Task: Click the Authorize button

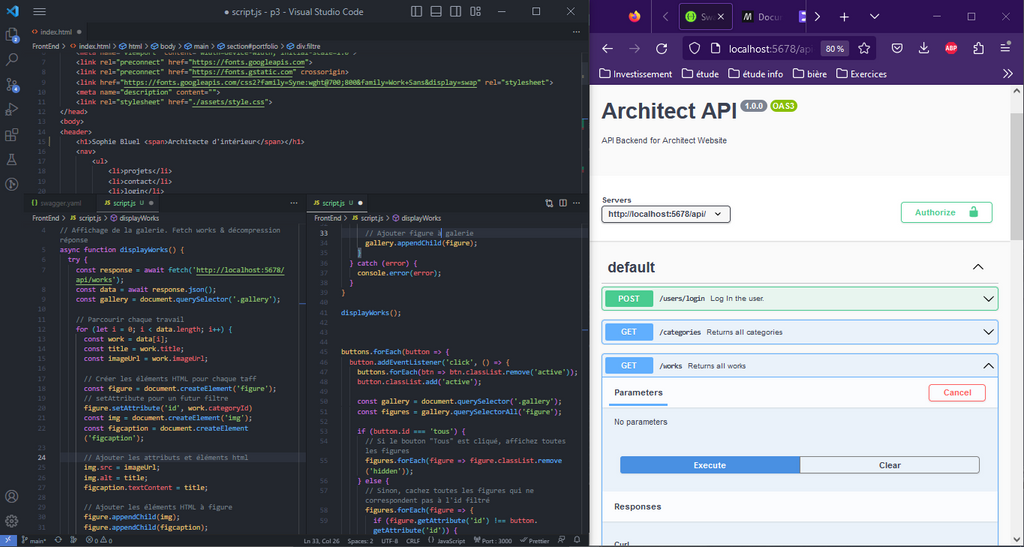Action: point(945,212)
